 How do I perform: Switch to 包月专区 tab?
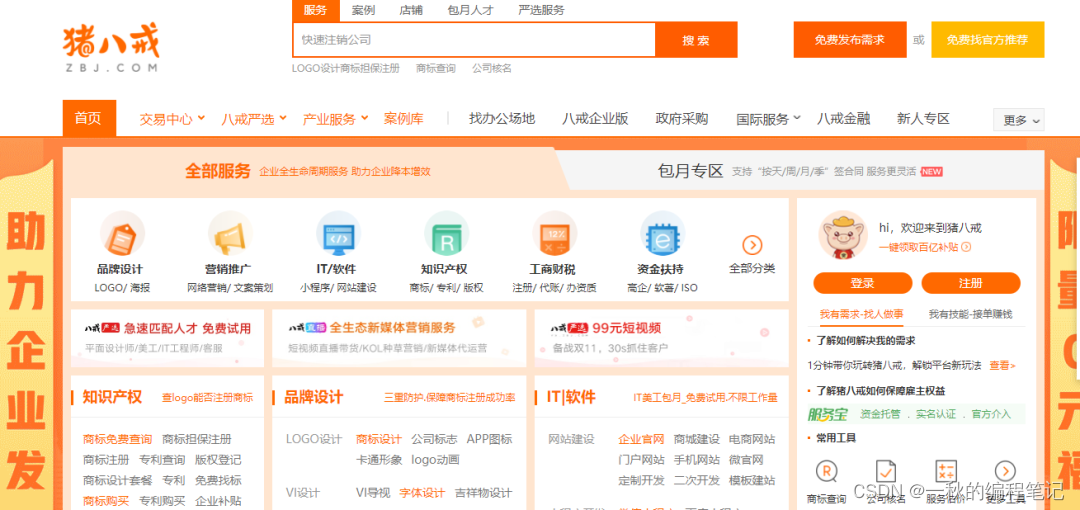690,172
